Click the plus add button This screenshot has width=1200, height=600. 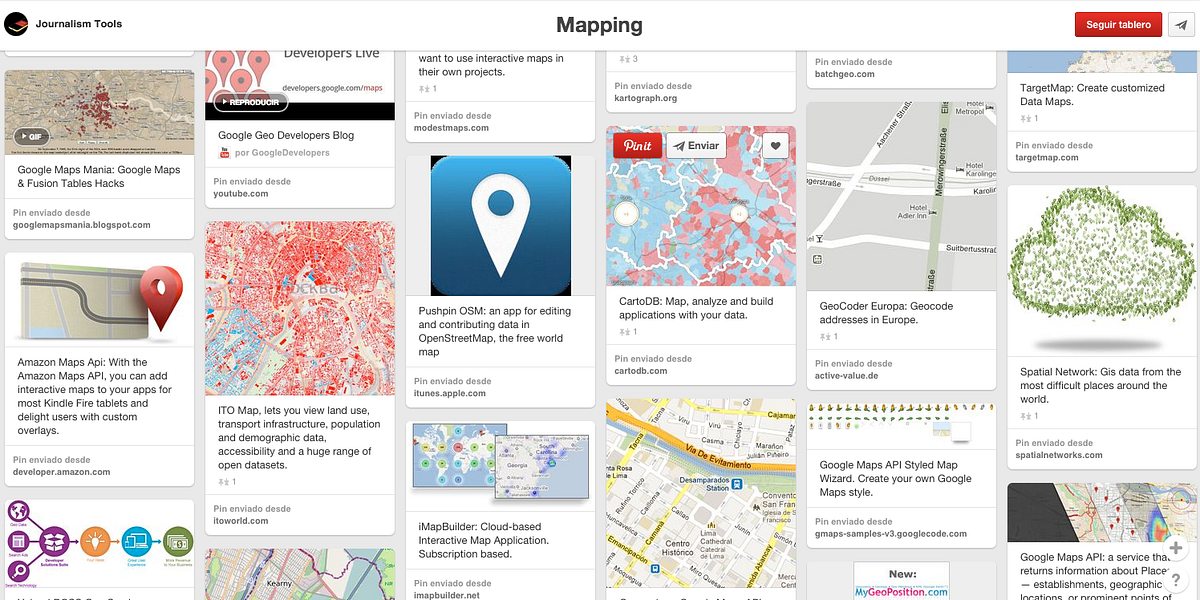coord(1176,548)
